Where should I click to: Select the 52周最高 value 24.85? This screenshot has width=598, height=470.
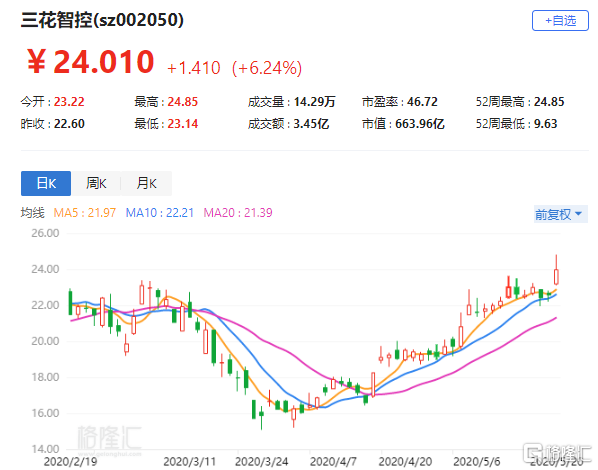coord(549,102)
